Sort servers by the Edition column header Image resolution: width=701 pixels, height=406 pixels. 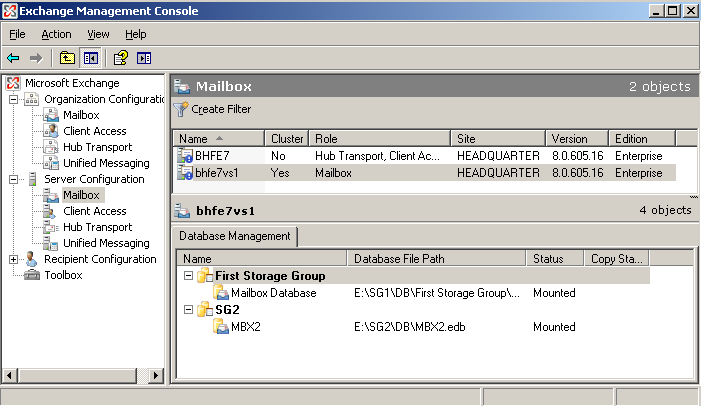point(642,139)
